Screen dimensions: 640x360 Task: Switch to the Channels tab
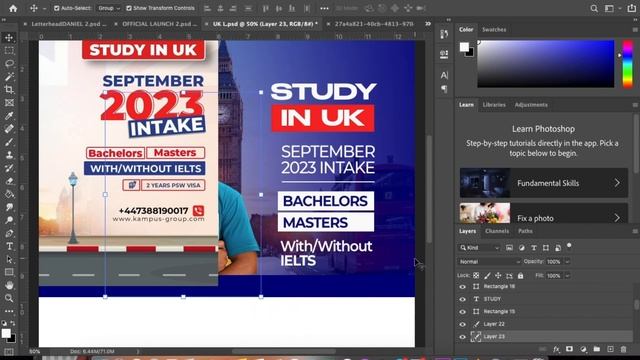(497, 231)
